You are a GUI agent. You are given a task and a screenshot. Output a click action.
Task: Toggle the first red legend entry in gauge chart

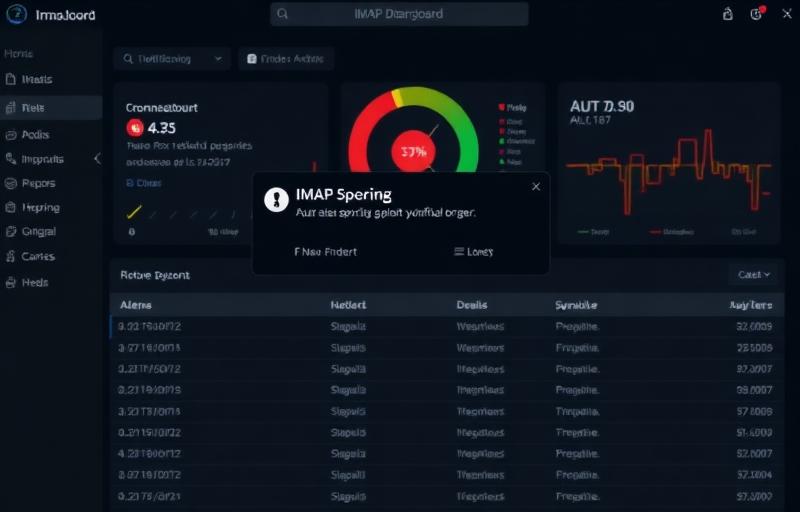501,106
